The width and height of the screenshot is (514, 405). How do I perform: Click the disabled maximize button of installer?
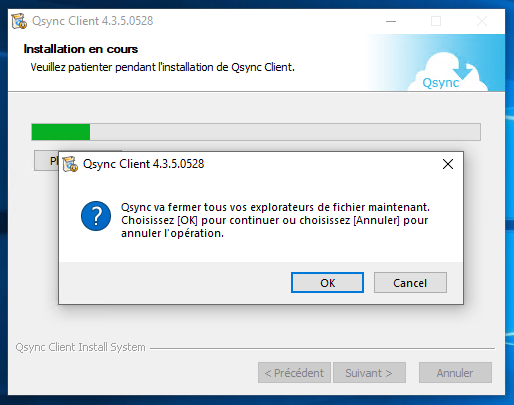pos(436,21)
